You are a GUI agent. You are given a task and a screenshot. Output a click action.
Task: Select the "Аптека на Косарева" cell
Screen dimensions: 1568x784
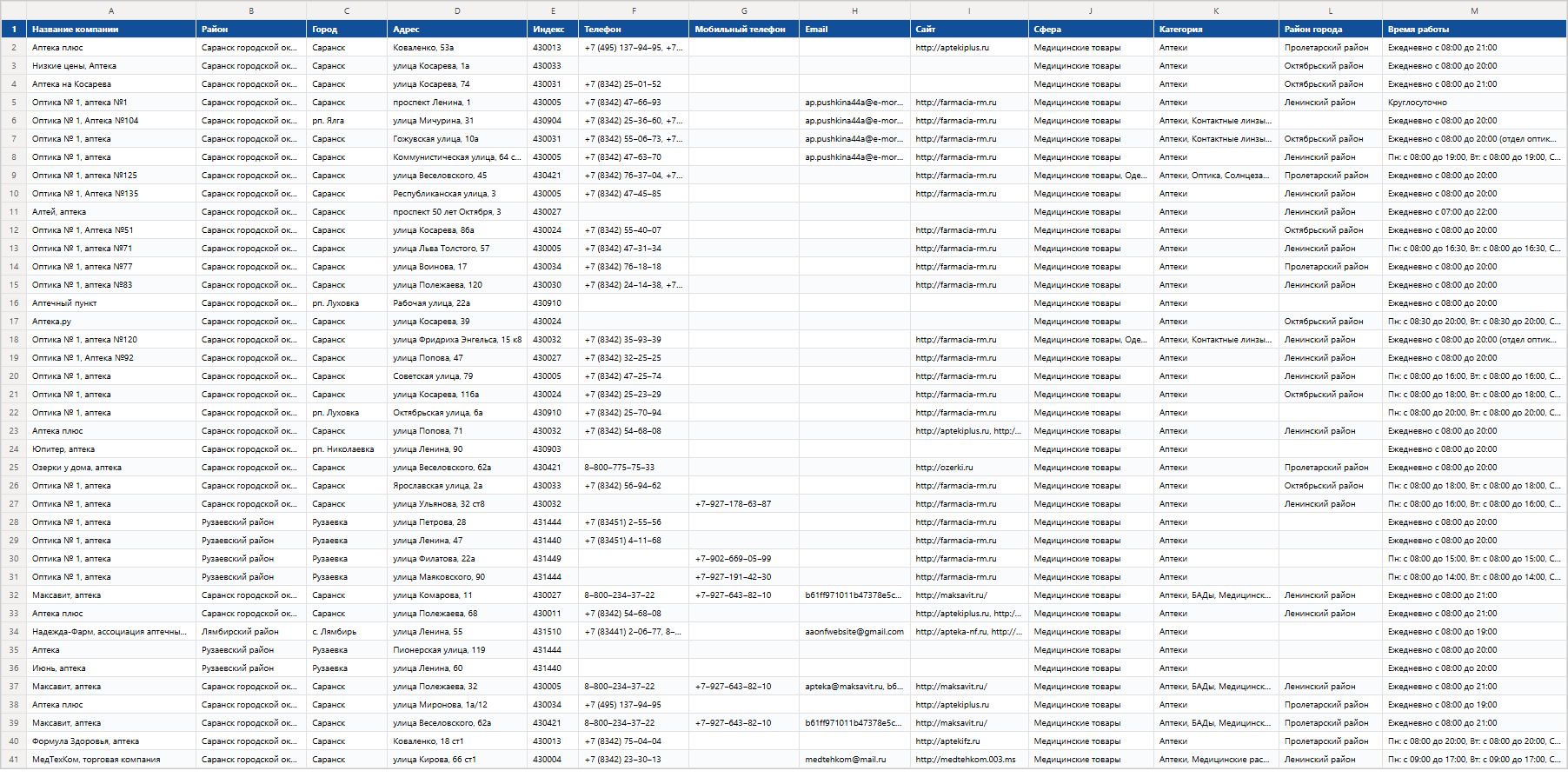(x=111, y=83)
